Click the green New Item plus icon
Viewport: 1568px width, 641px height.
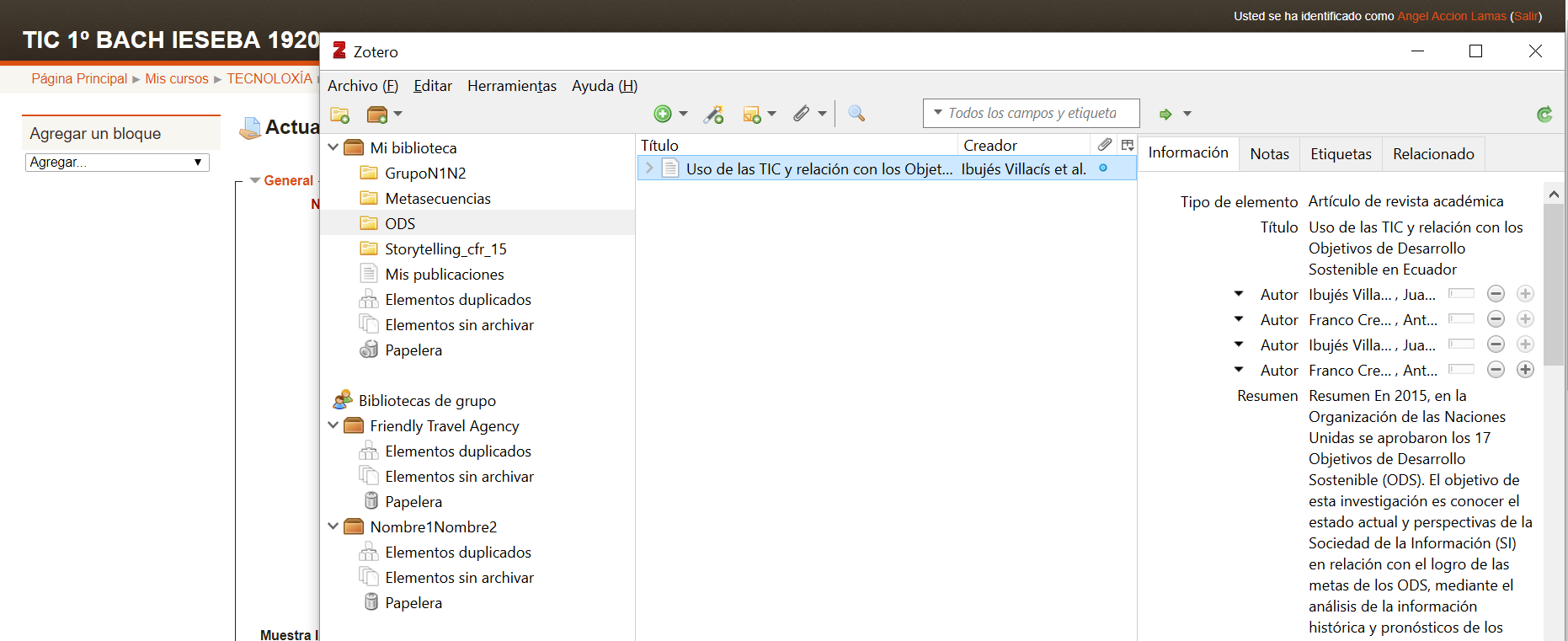[x=663, y=114]
